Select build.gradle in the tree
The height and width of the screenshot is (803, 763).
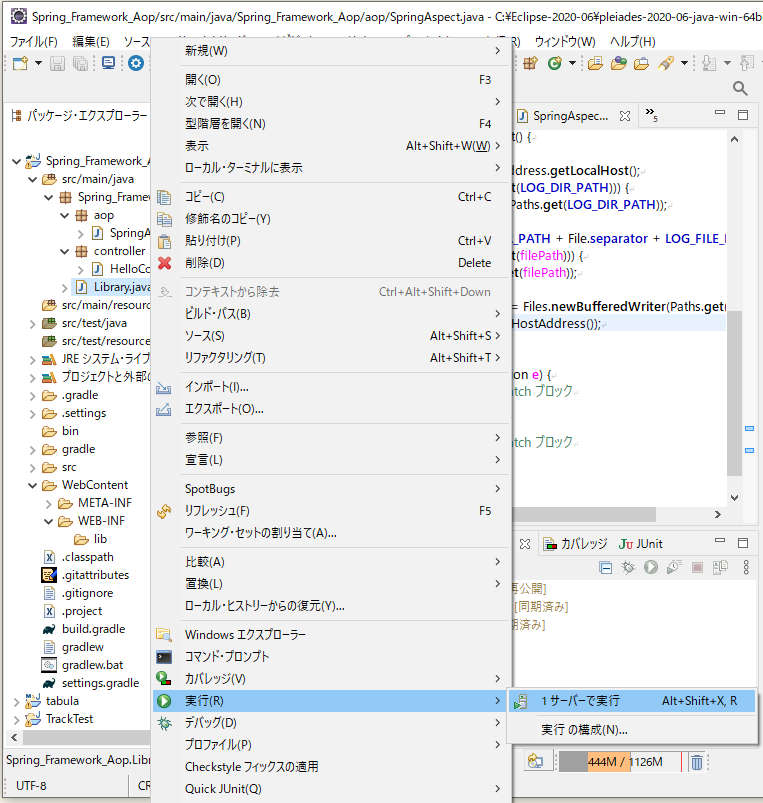93,629
